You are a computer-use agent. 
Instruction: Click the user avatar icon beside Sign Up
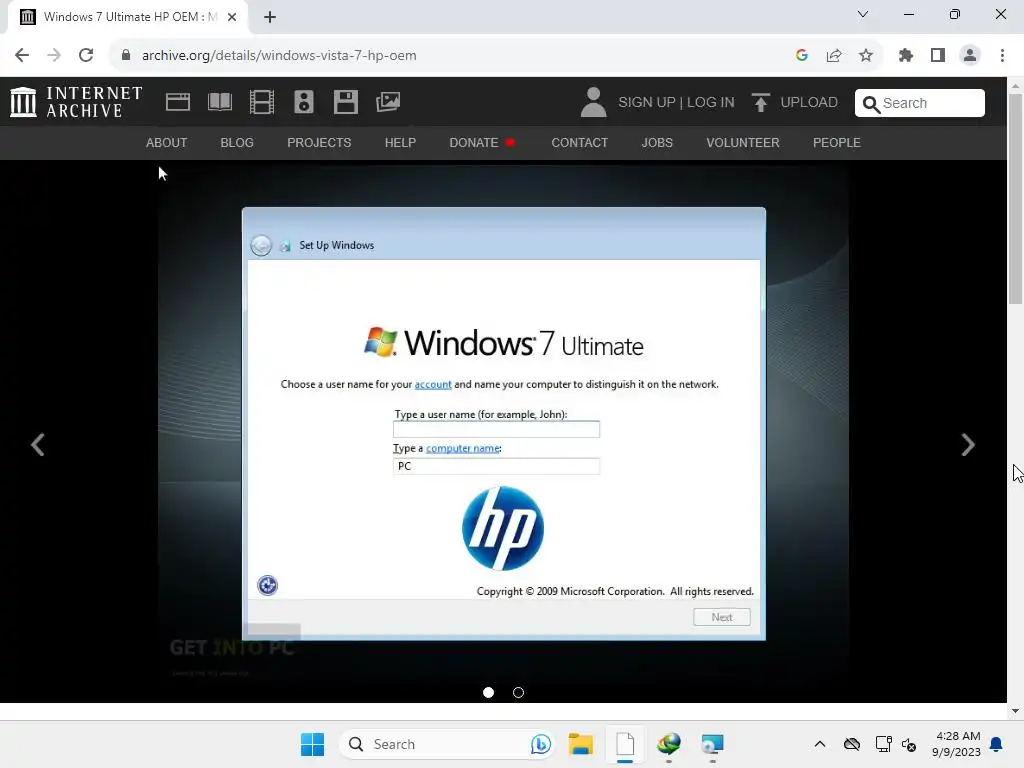[x=593, y=103]
